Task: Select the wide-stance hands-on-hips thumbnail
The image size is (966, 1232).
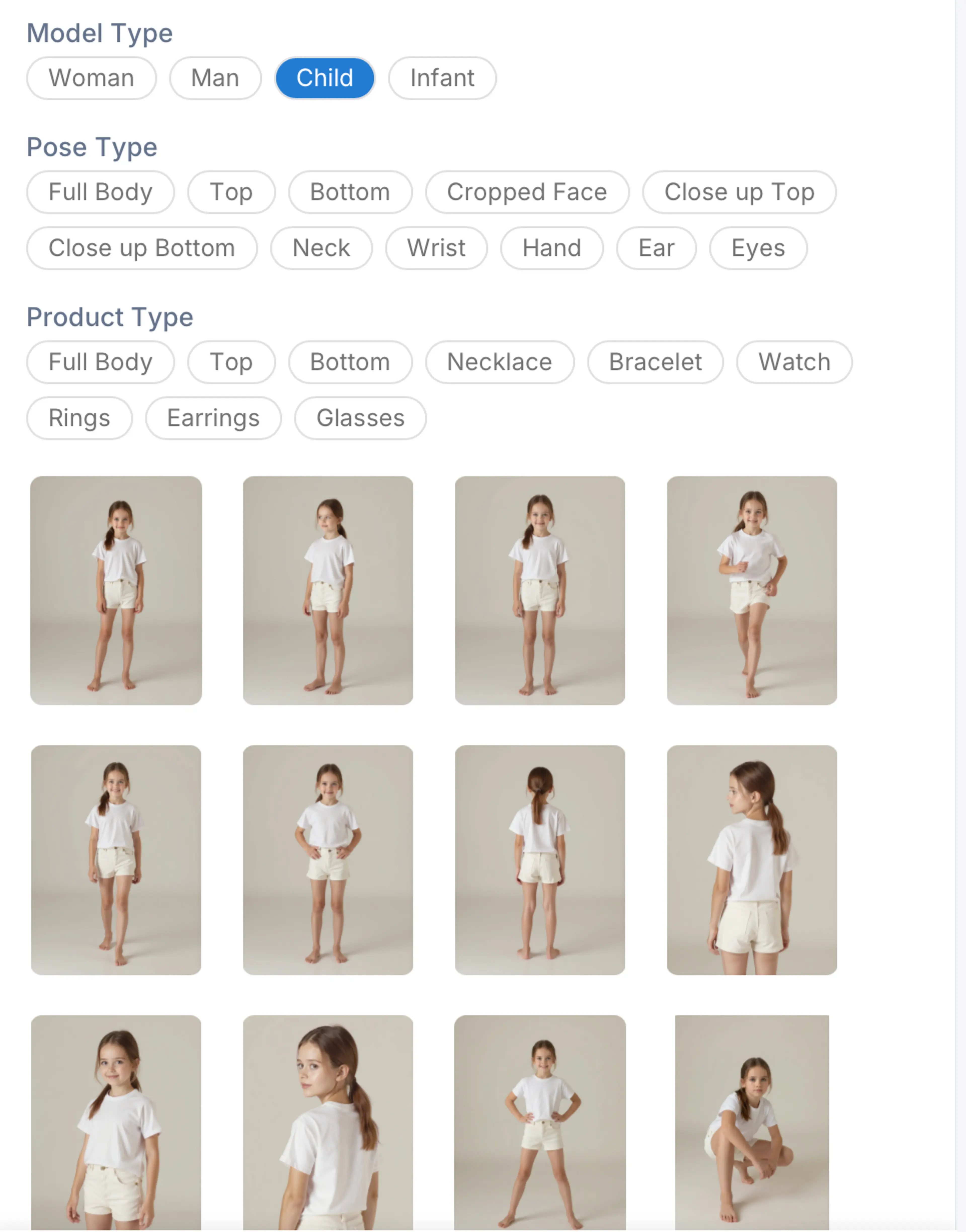Action: tap(540, 1123)
